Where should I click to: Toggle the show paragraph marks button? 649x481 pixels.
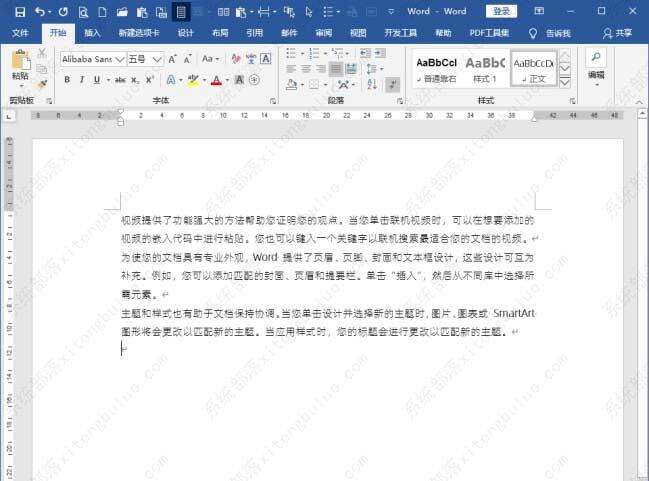pos(392,84)
